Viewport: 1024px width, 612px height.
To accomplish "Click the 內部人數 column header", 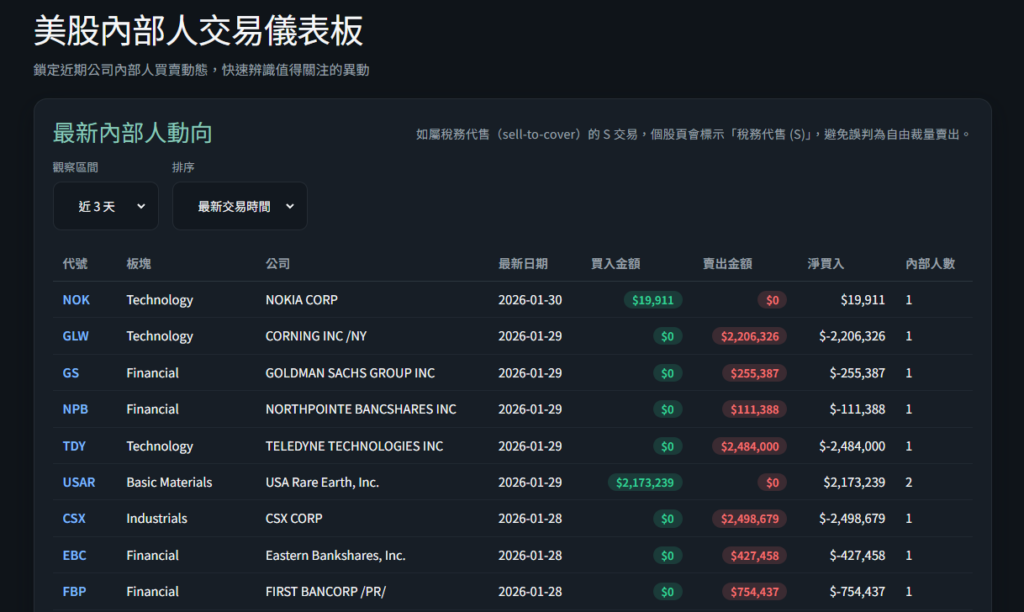I will tap(930, 264).
